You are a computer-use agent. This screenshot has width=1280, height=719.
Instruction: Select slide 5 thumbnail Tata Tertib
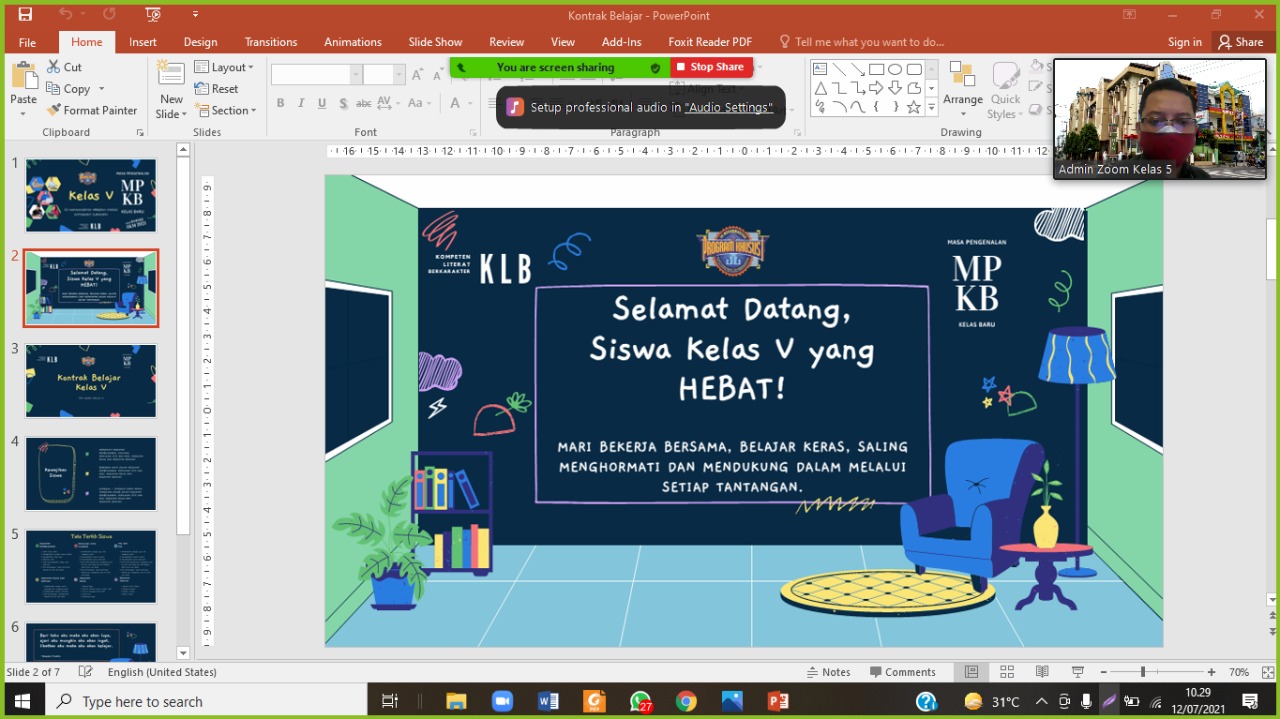coord(91,566)
